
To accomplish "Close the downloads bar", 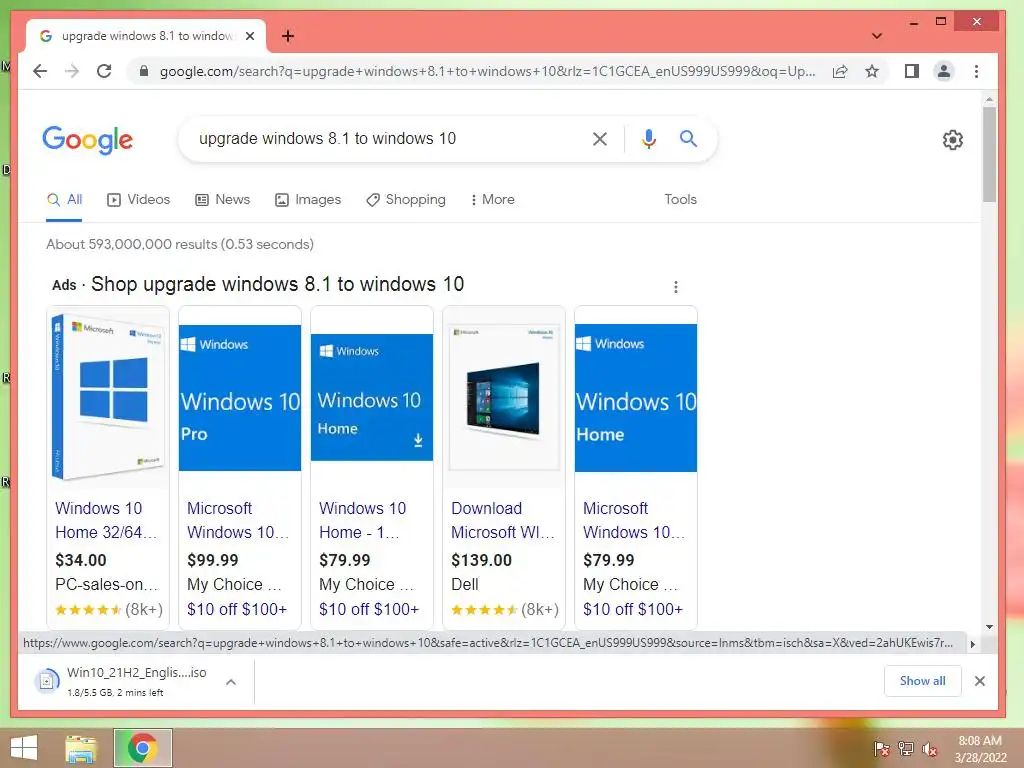I will click(980, 681).
